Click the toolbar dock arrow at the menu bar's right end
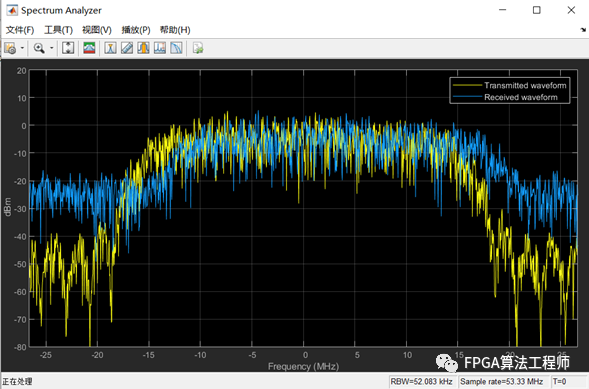Image resolution: width=589 pixels, height=389 pixels. click(583, 30)
